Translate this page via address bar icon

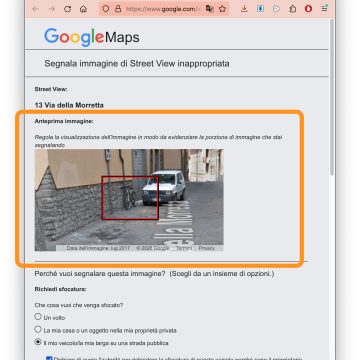pyautogui.click(x=210, y=9)
